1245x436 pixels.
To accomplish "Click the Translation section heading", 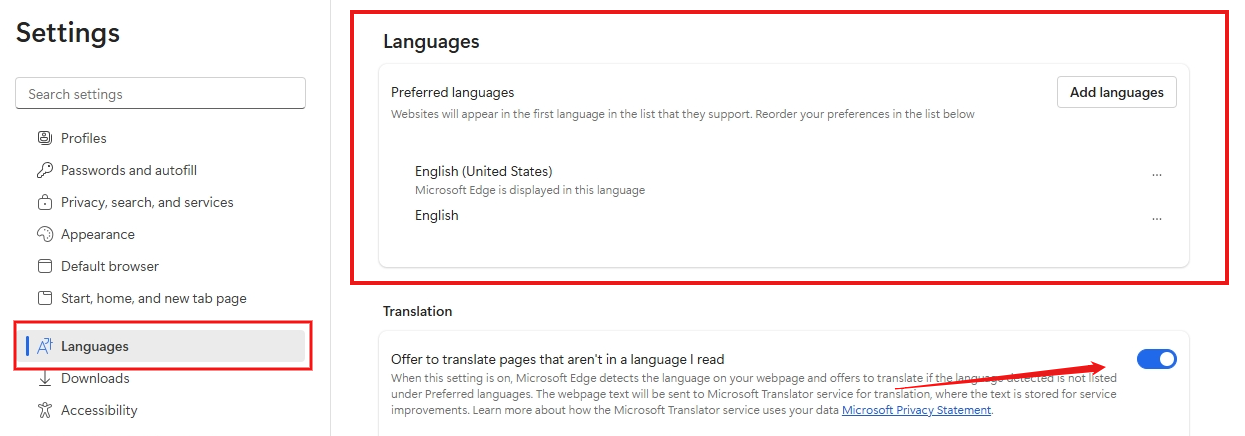I will 417,311.
